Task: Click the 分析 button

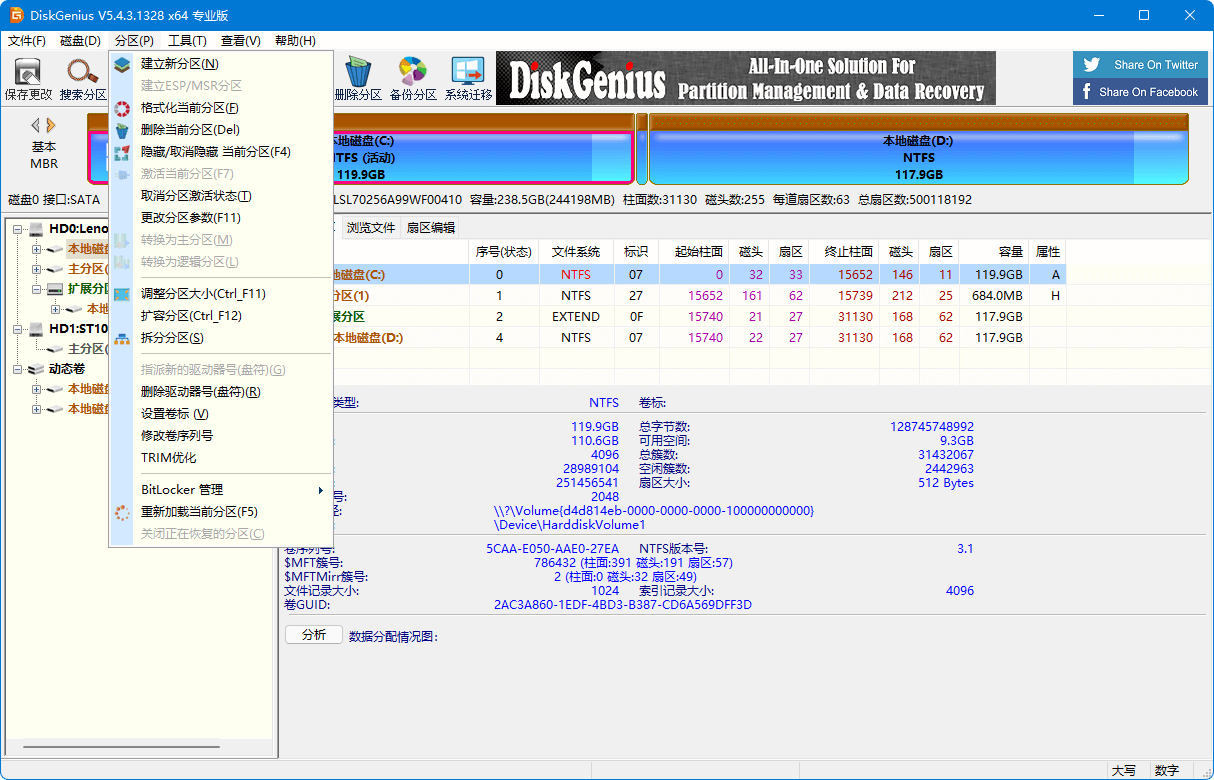Action: (314, 635)
